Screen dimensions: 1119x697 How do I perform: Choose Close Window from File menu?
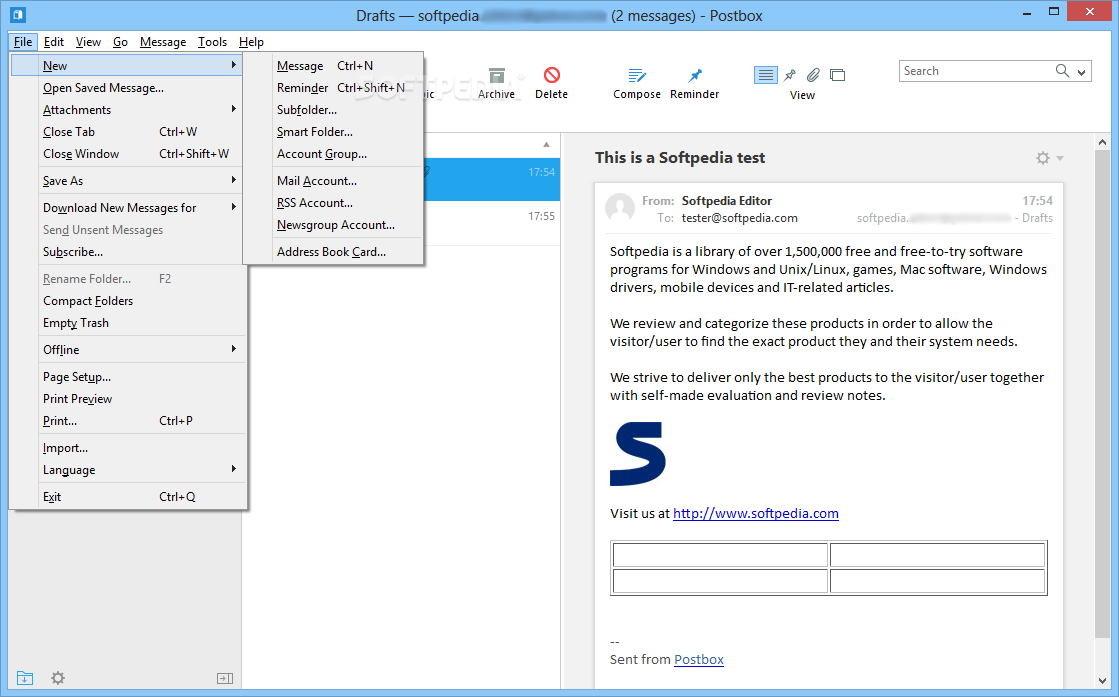click(127, 154)
